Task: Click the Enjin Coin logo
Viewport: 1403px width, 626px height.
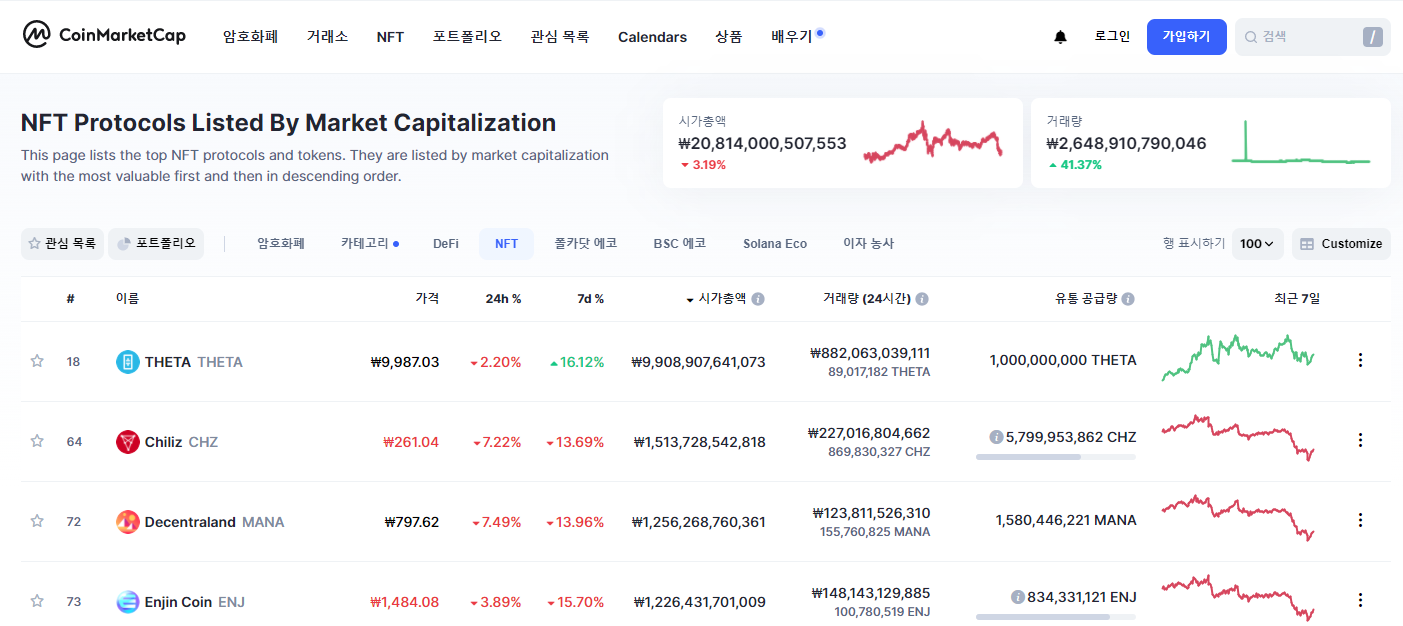Action: tap(128, 602)
